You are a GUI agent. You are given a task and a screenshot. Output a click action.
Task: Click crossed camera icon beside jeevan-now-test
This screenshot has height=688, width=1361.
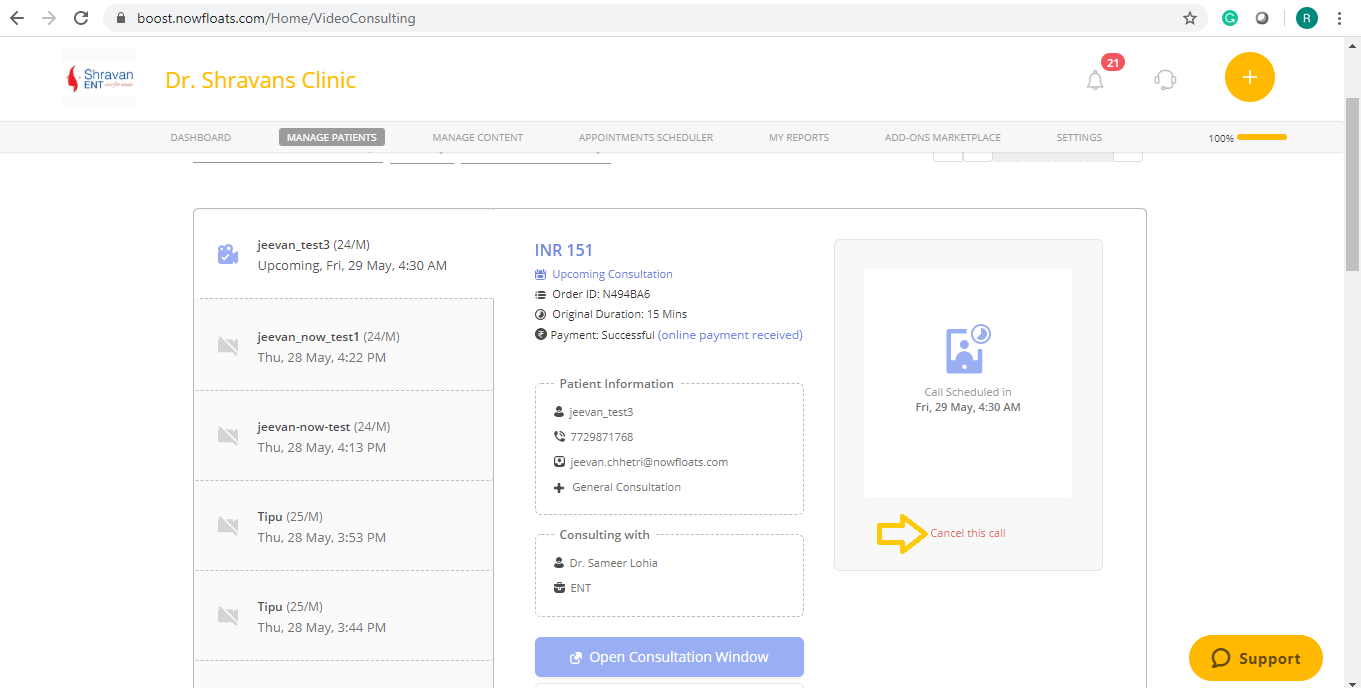[228, 436]
